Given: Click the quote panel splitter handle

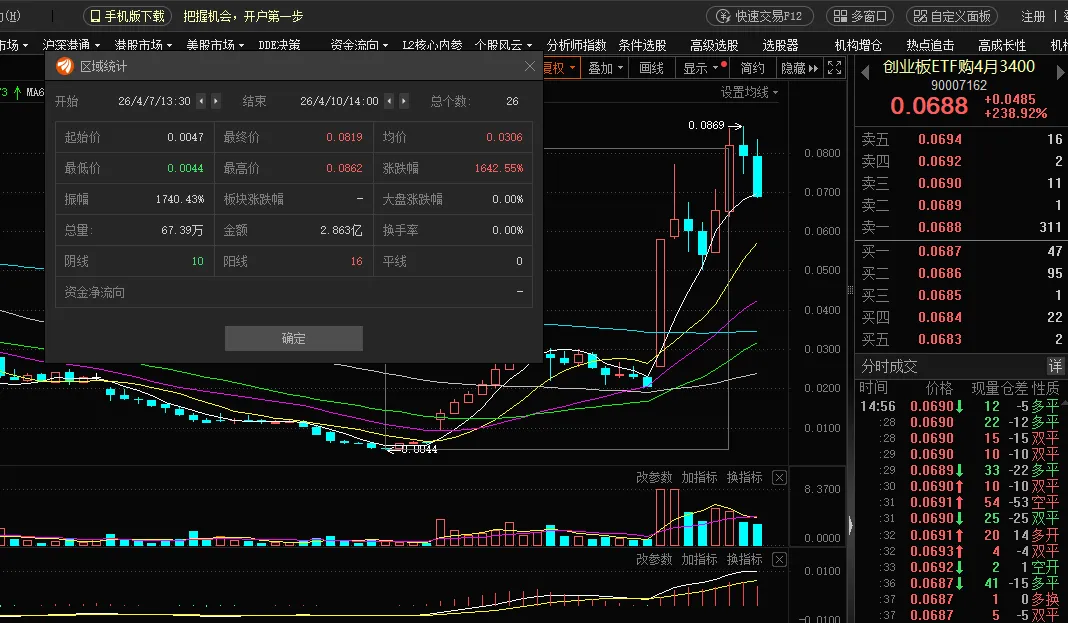Looking at the screenshot, I should point(850,289).
